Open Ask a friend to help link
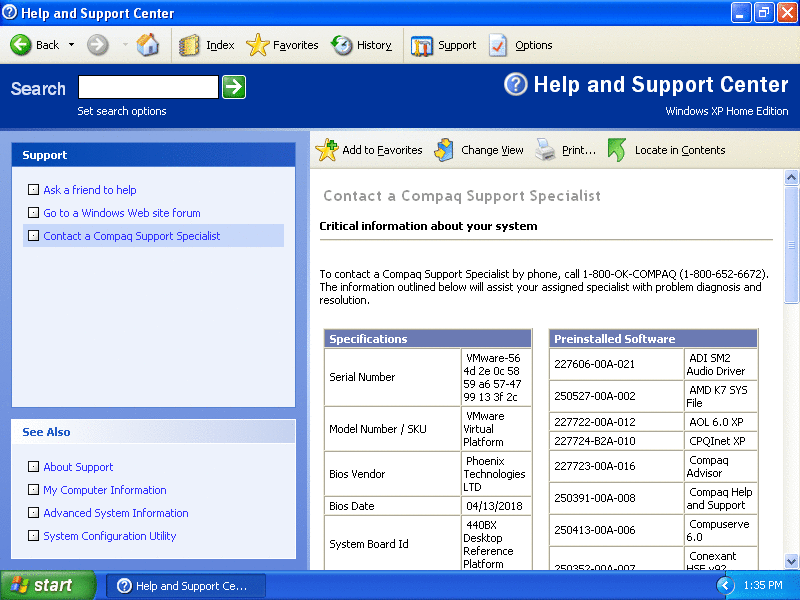 [90, 190]
